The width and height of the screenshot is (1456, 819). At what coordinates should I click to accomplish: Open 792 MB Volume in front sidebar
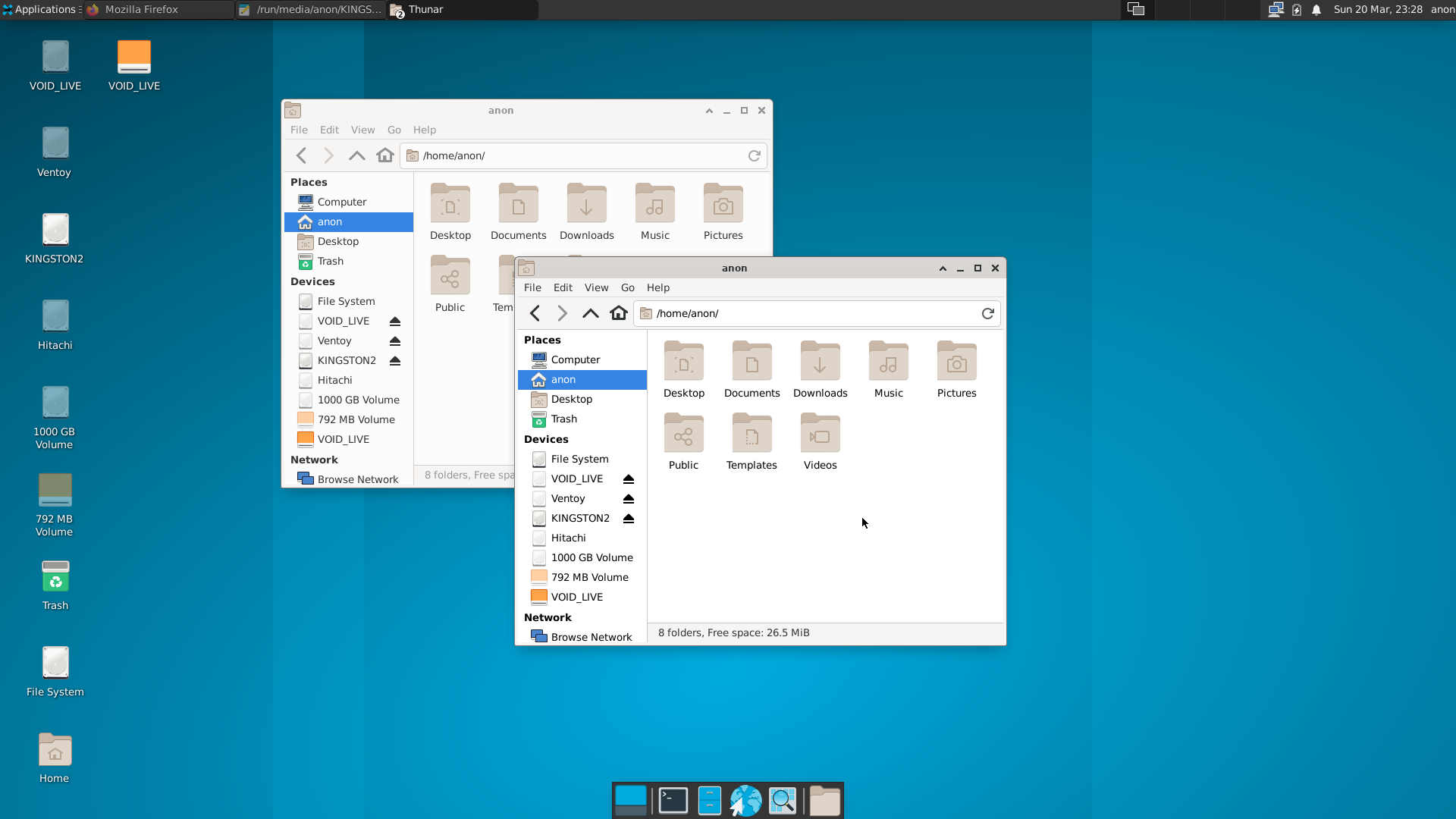click(582, 577)
